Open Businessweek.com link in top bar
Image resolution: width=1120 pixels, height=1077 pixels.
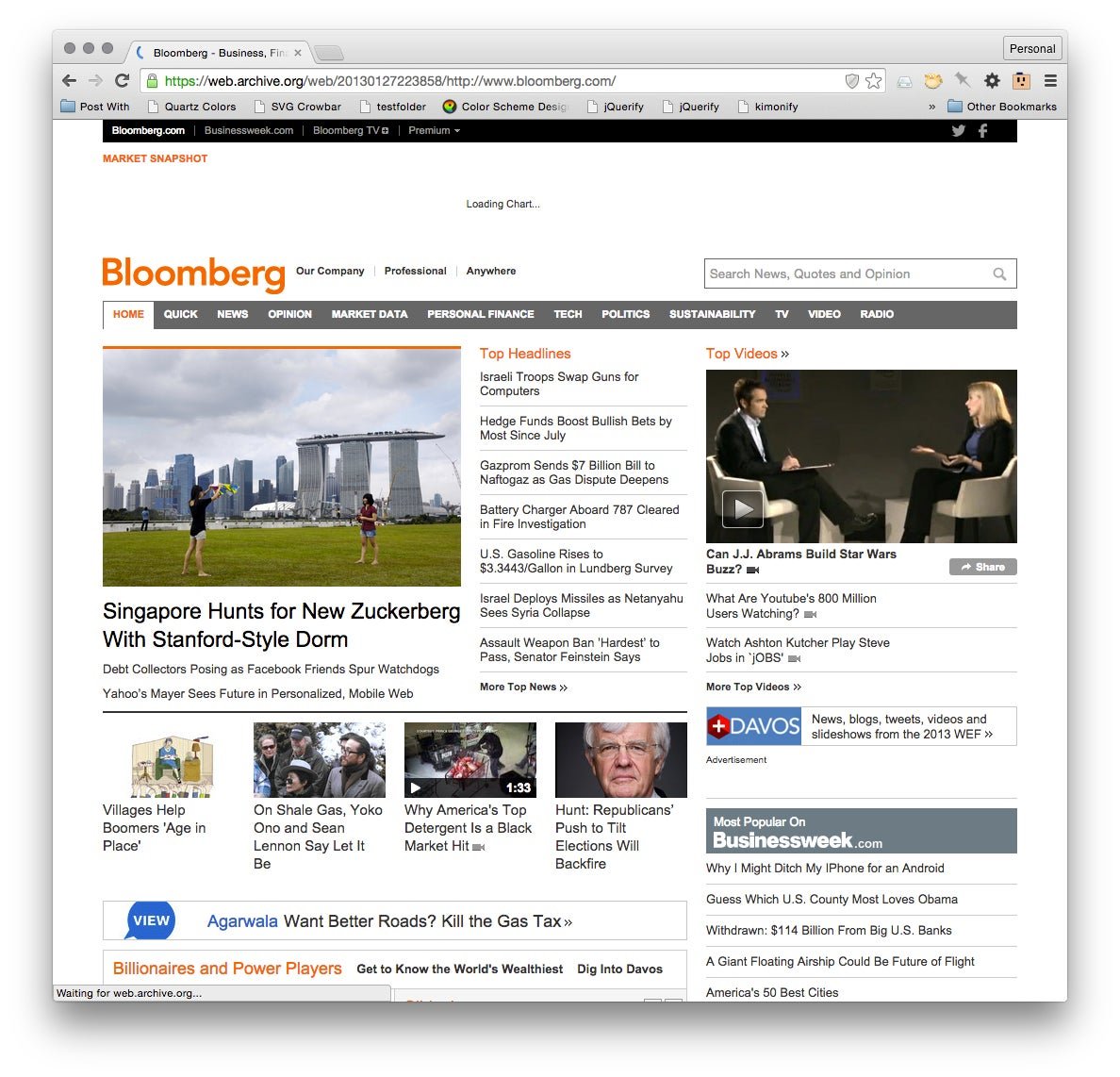click(249, 130)
